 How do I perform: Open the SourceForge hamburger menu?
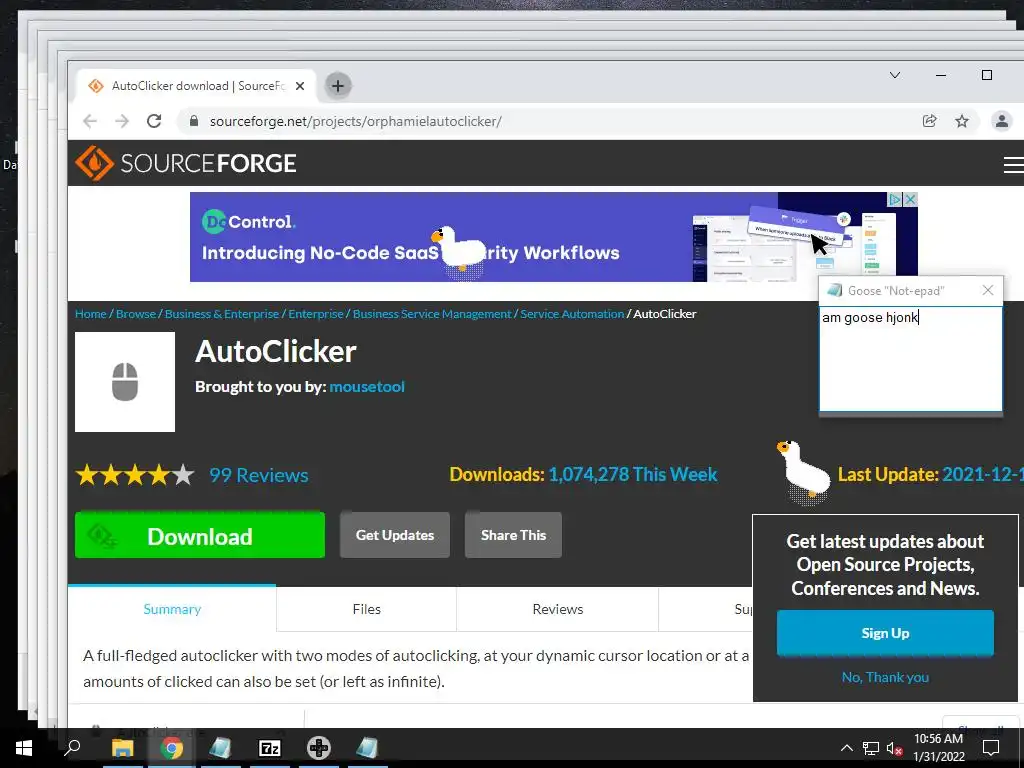(x=1013, y=165)
